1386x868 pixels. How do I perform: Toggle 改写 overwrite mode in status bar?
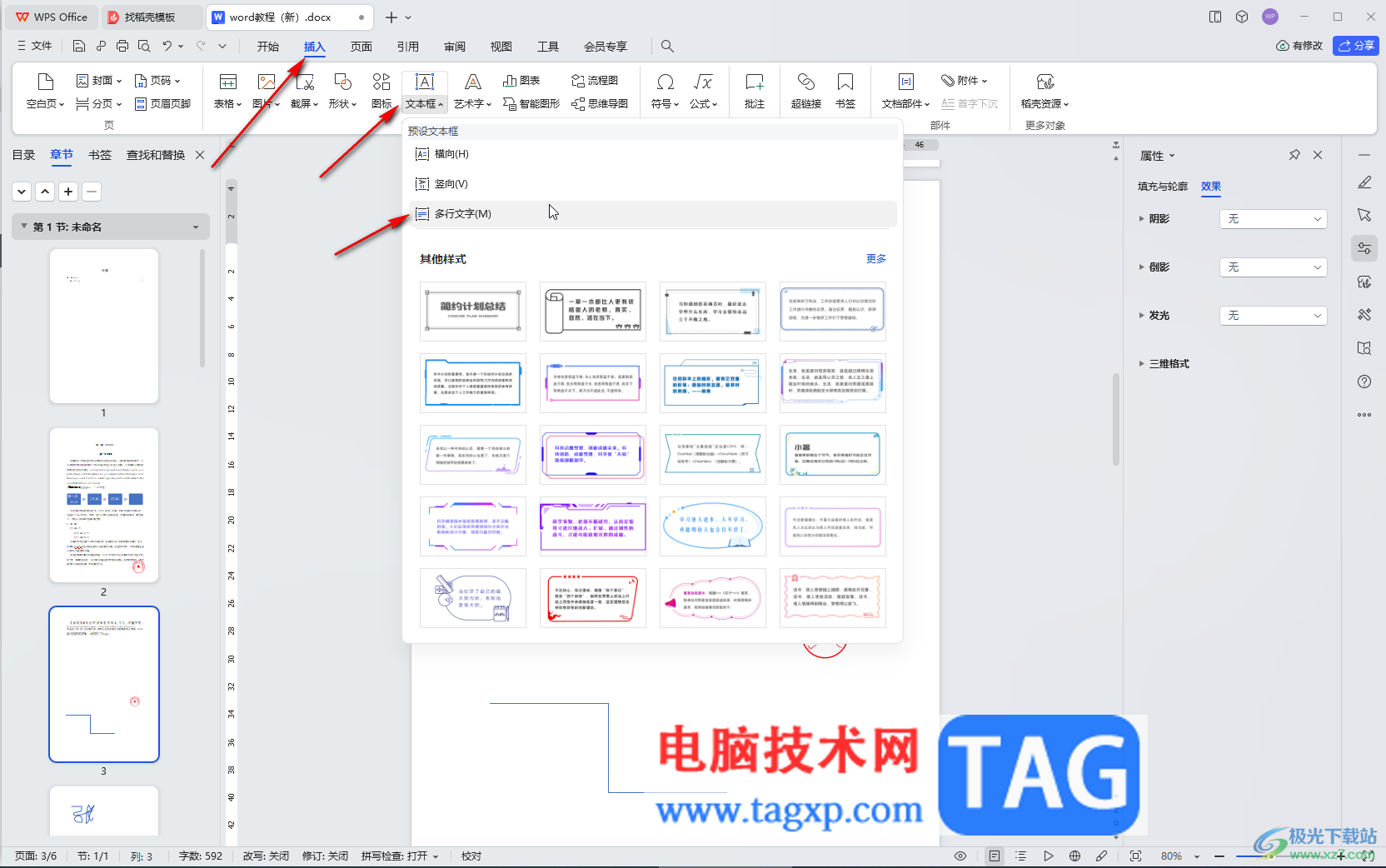[x=266, y=856]
